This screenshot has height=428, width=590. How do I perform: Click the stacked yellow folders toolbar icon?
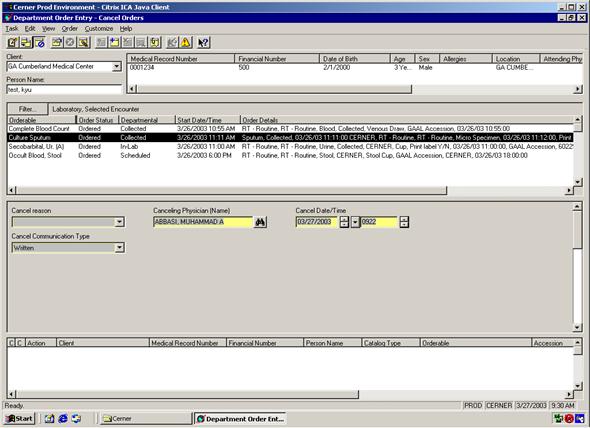(26, 43)
